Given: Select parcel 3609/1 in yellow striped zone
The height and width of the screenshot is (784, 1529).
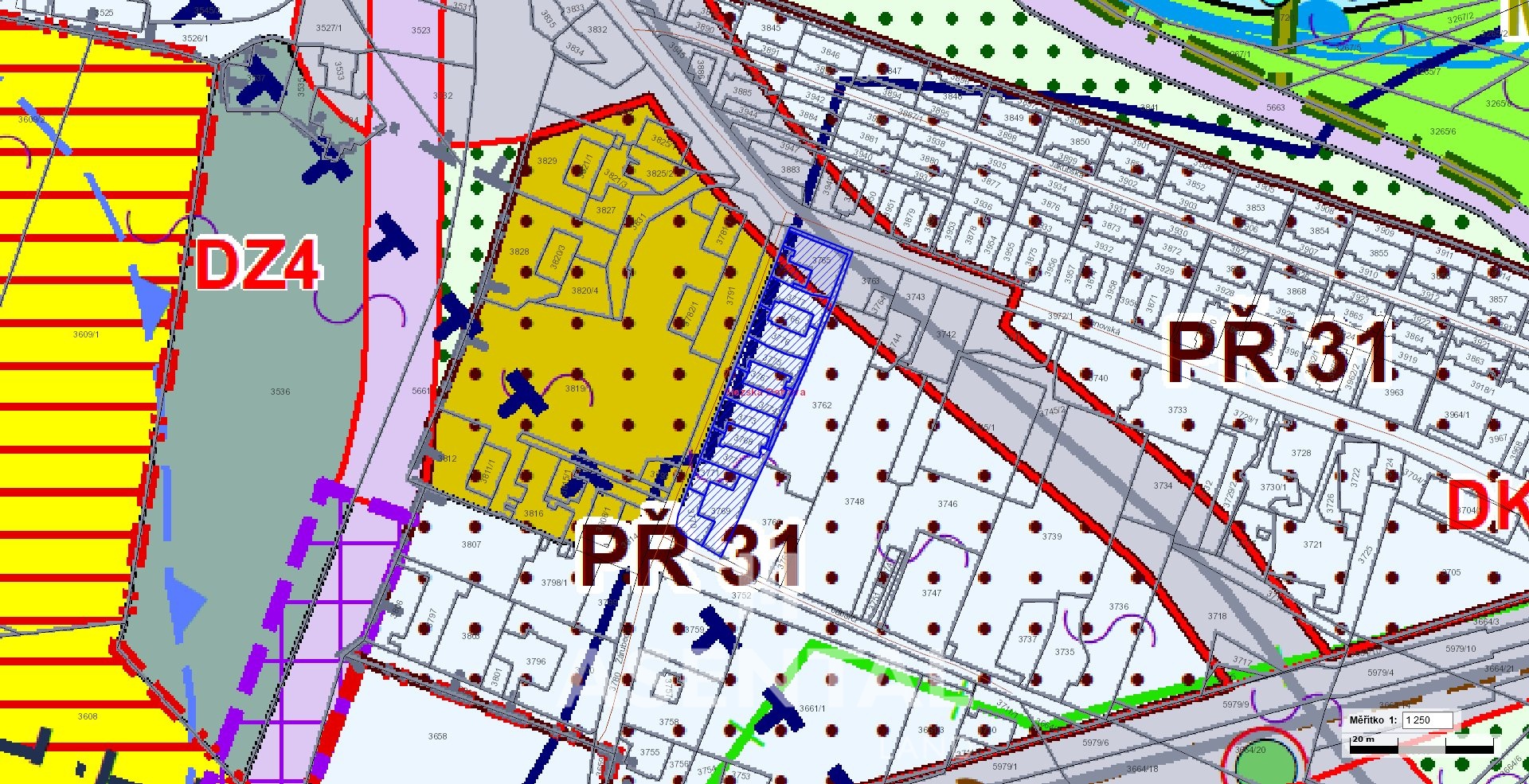Looking at the screenshot, I should tap(86, 335).
